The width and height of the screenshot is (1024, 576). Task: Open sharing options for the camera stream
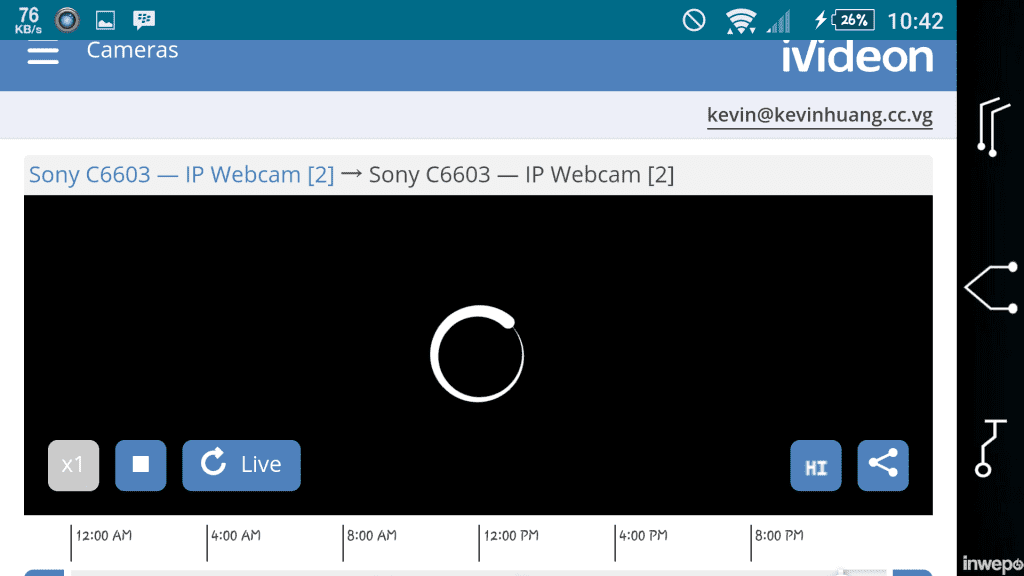pyautogui.click(x=883, y=465)
